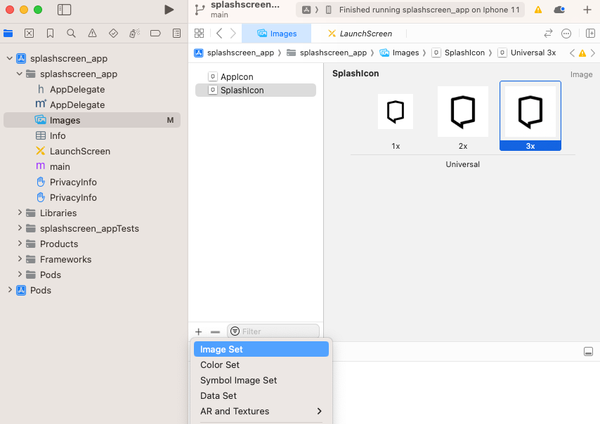Expand the Frameworks group
600x424 pixels.
coord(21,259)
